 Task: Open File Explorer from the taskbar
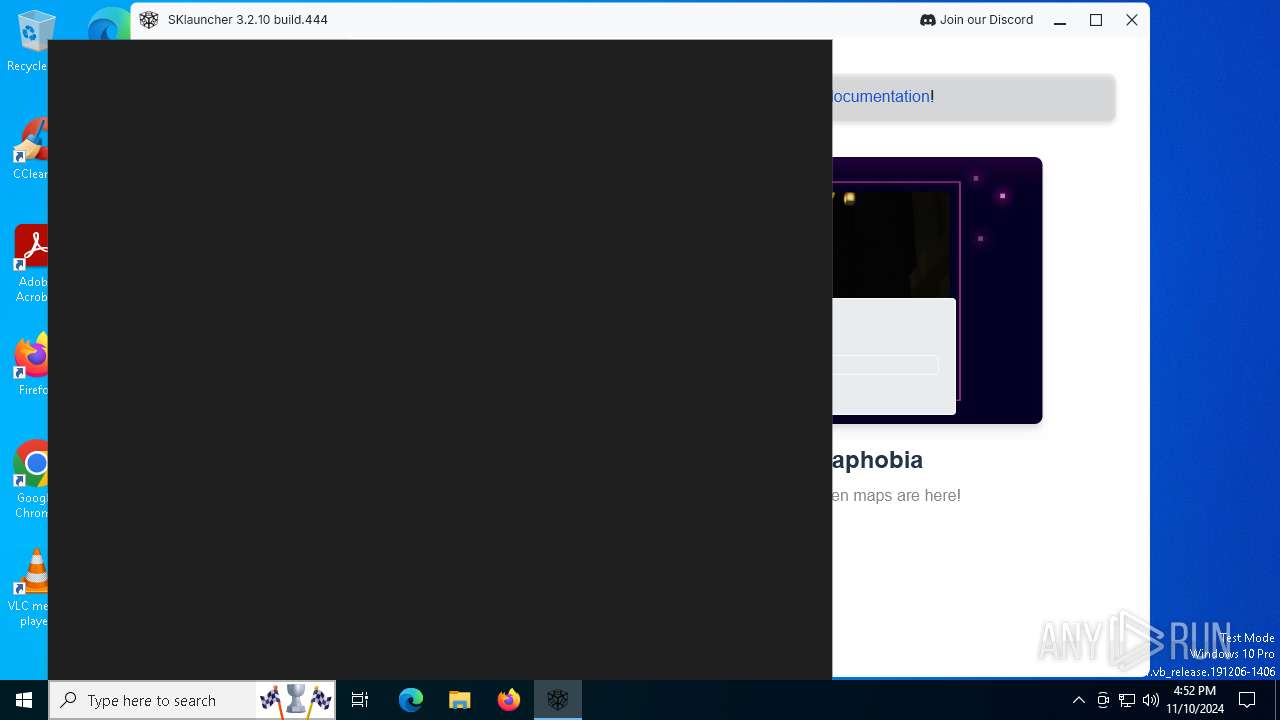460,700
